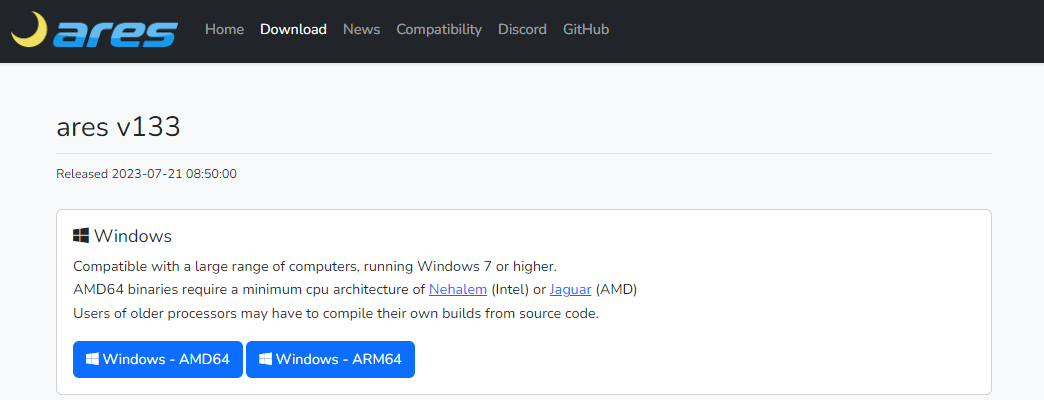1044x400 pixels.
Task: Download the Windows - ARM64 build
Action: (x=330, y=359)
